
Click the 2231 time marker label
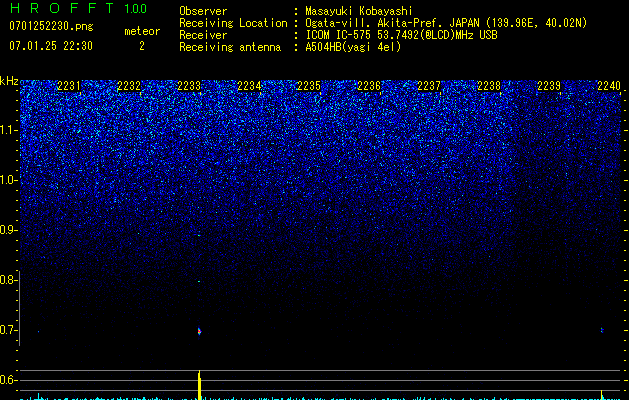pyautogui.click(x=69, y=86)
